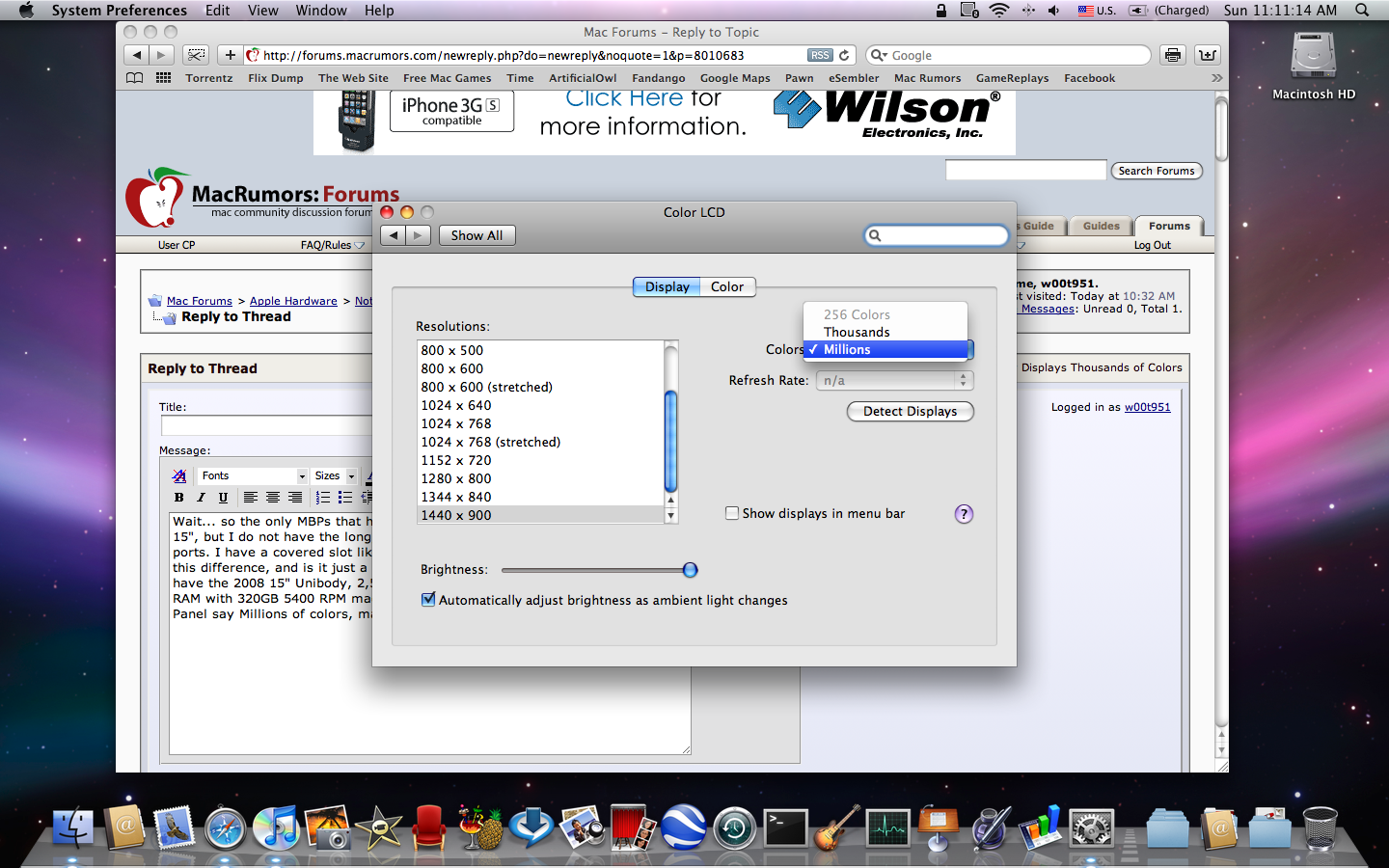The width and height of the screenshot is (1389, 868).
Task: Follow the Apple Hardware breadcrumb link
Action: click(x=293, y=301)
